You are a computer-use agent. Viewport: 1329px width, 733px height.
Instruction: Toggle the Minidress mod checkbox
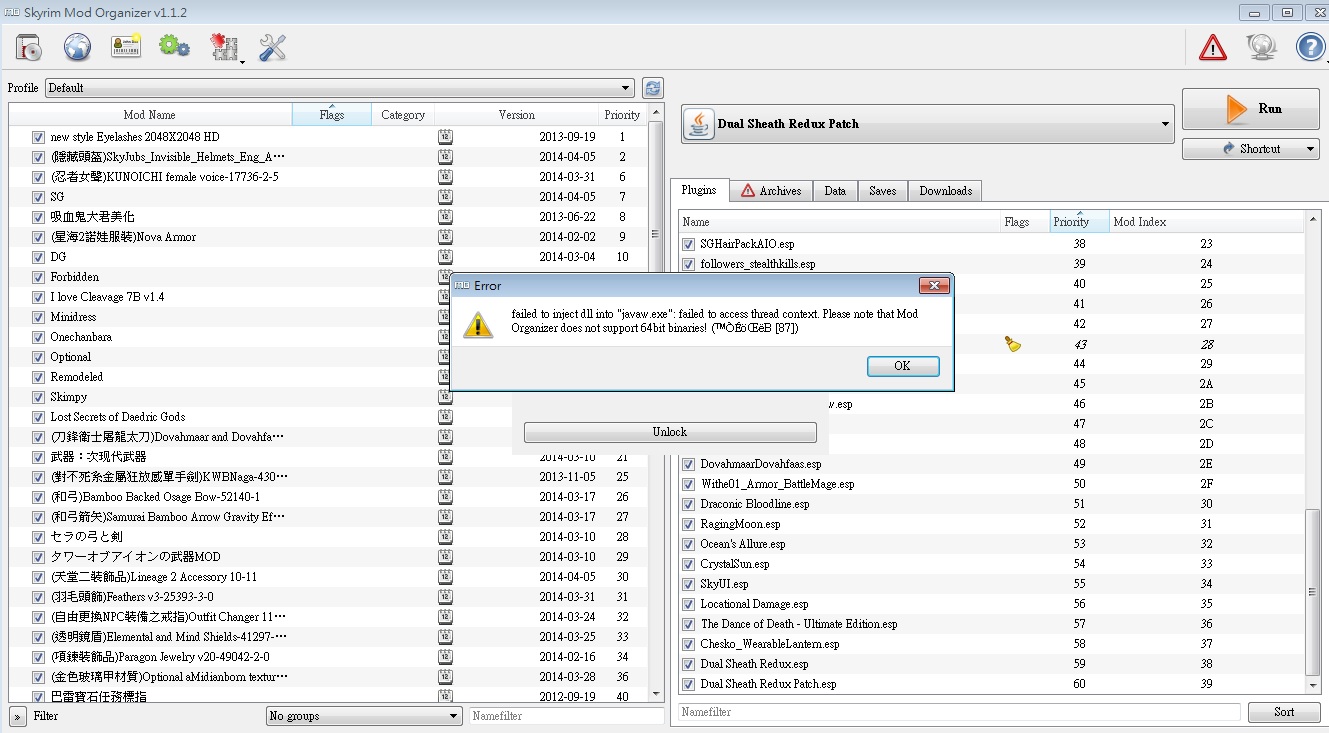(x=38, y=317)
